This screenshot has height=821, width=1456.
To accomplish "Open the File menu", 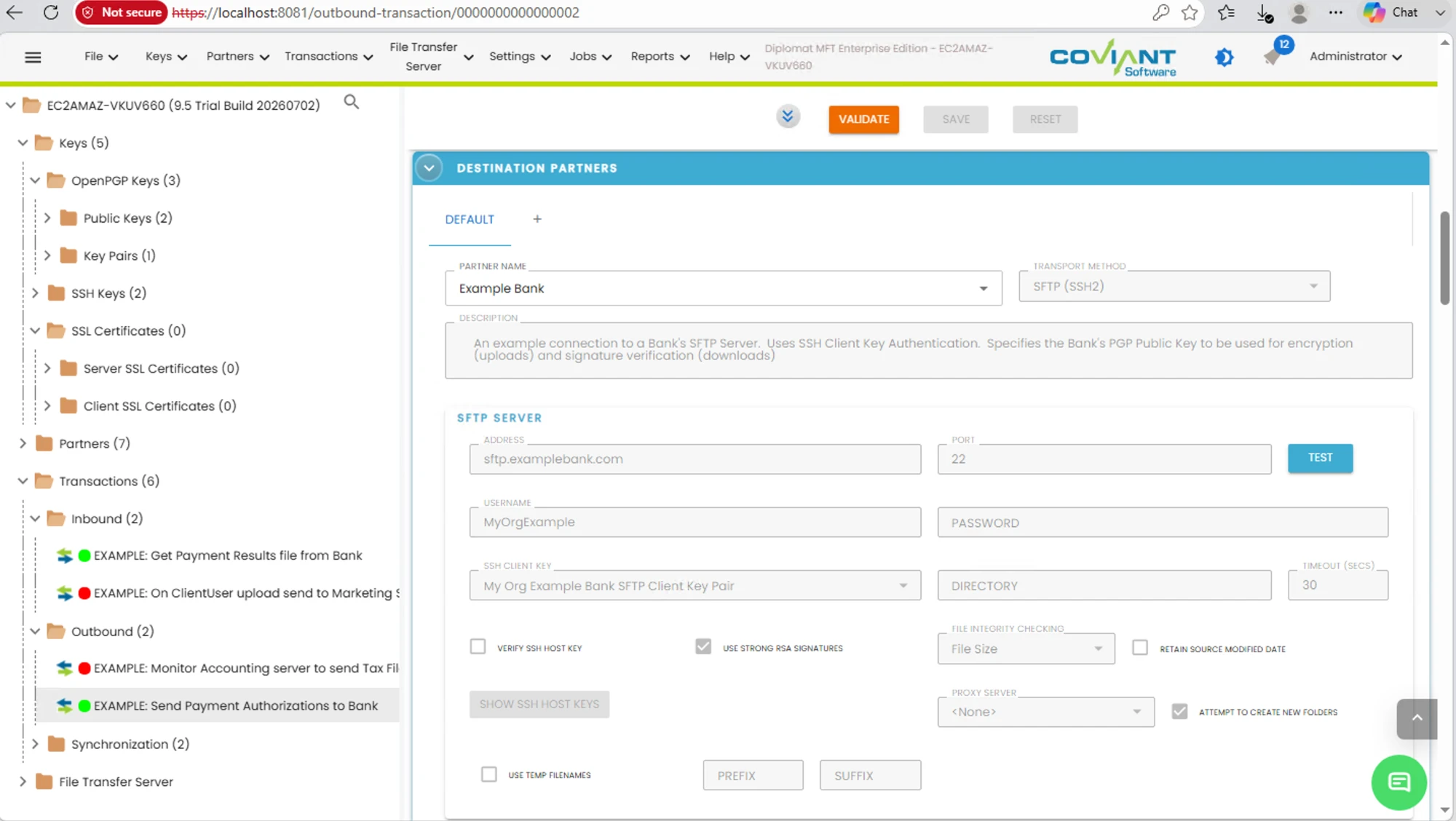I will [101, 57].
